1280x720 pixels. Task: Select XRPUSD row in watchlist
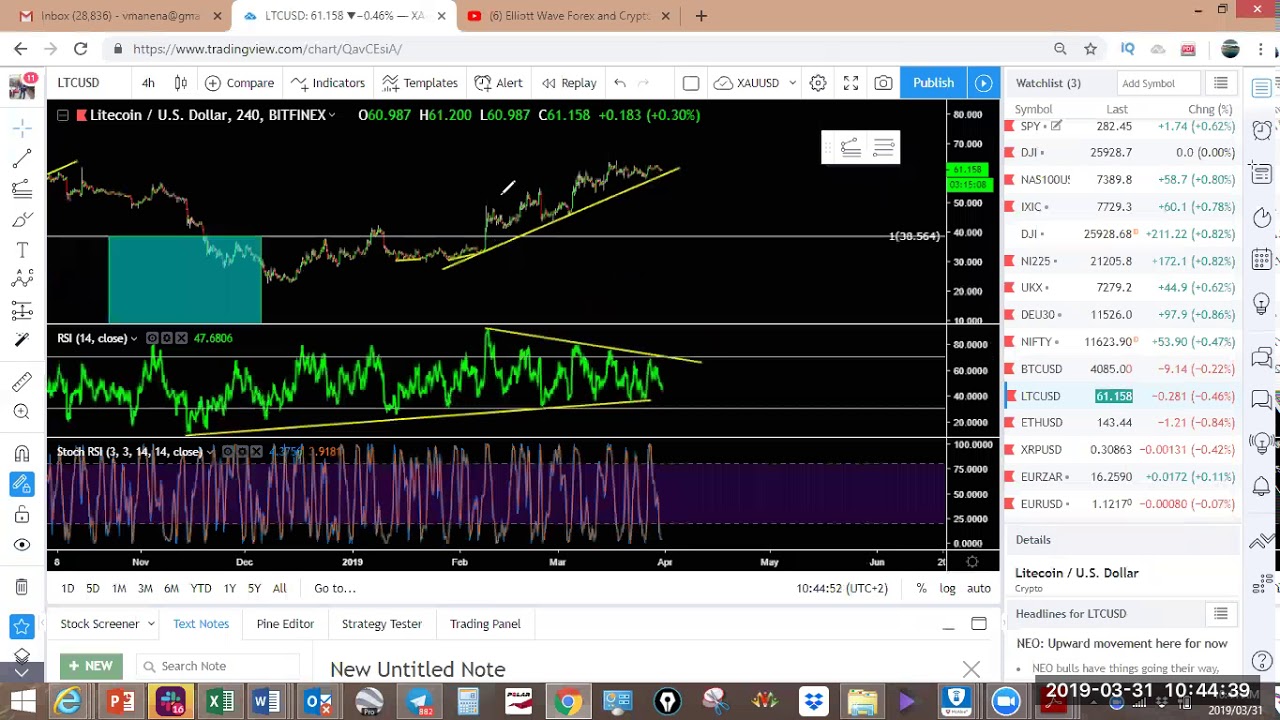pyautogui.click(x=1123, y=450)
